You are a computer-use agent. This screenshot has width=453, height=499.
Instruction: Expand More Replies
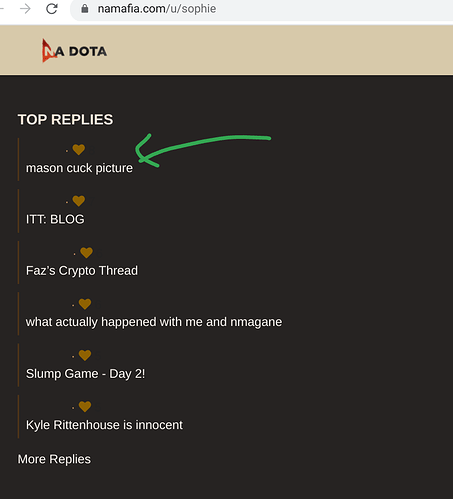pyautogui.click(x=54, y=459)
